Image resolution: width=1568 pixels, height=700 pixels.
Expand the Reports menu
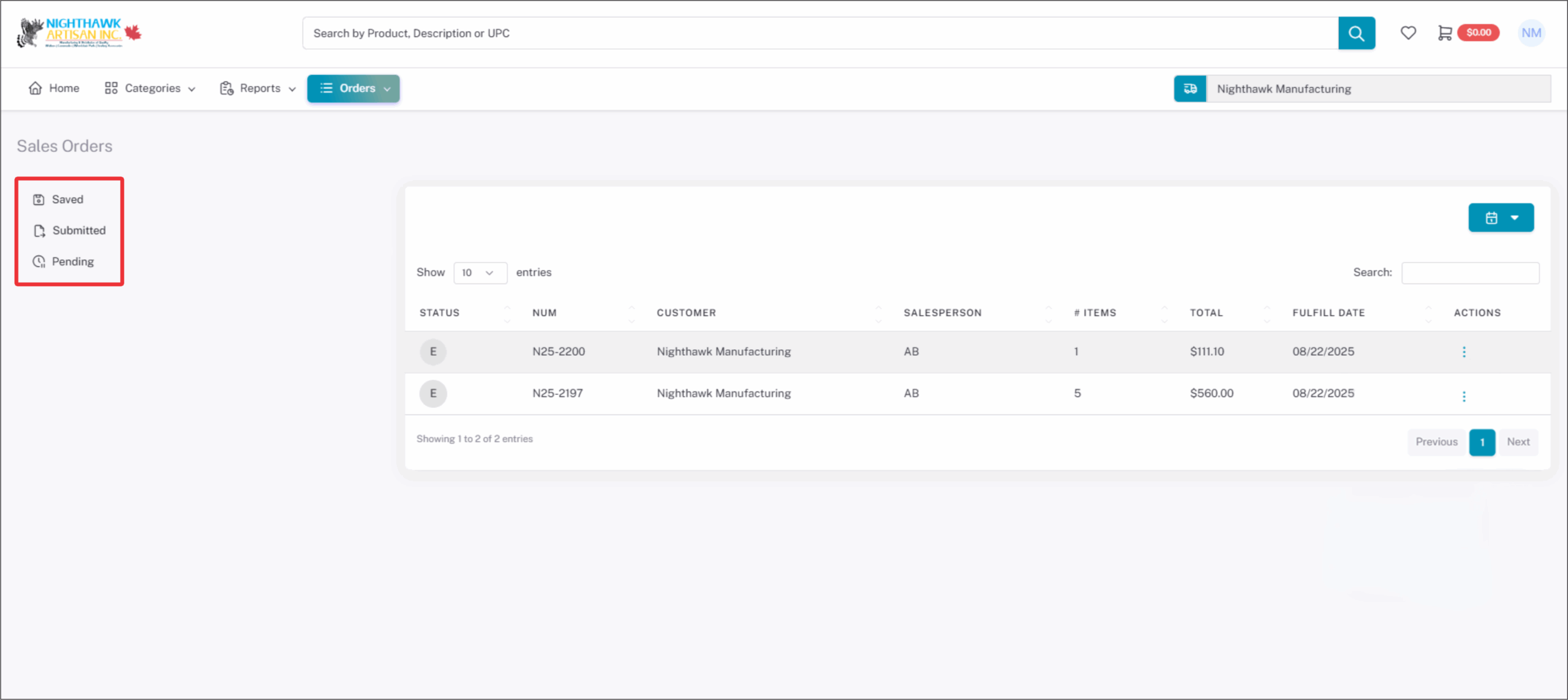tap(258, 88)
